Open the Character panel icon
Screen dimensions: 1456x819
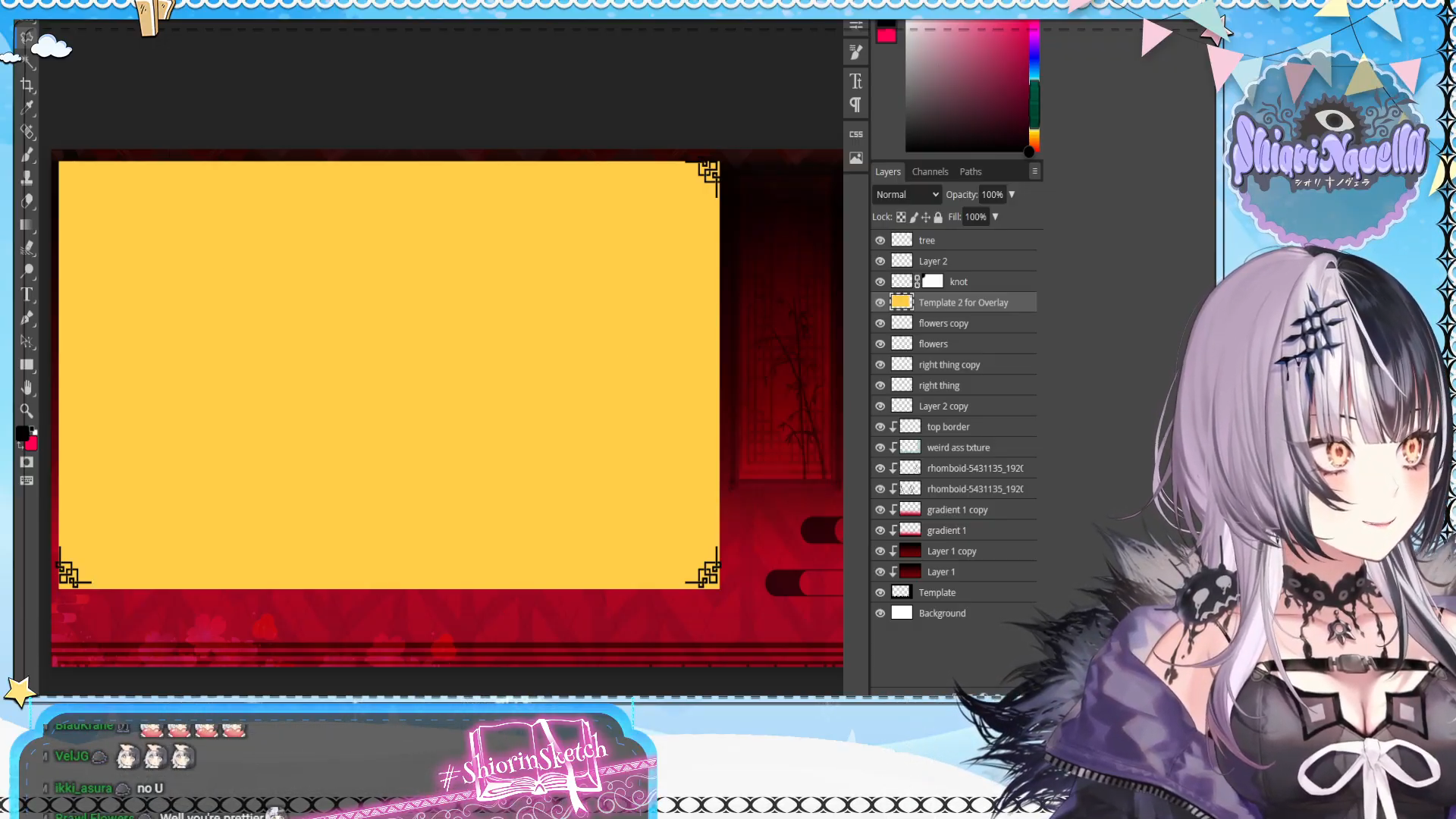point(856,81)
